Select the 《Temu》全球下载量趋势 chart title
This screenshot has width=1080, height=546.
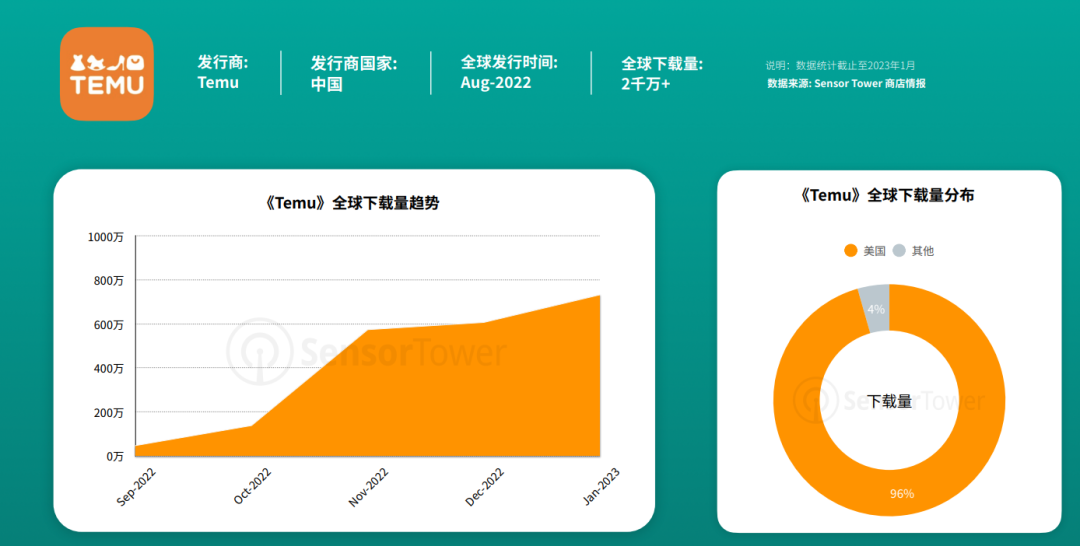(351, 203)
